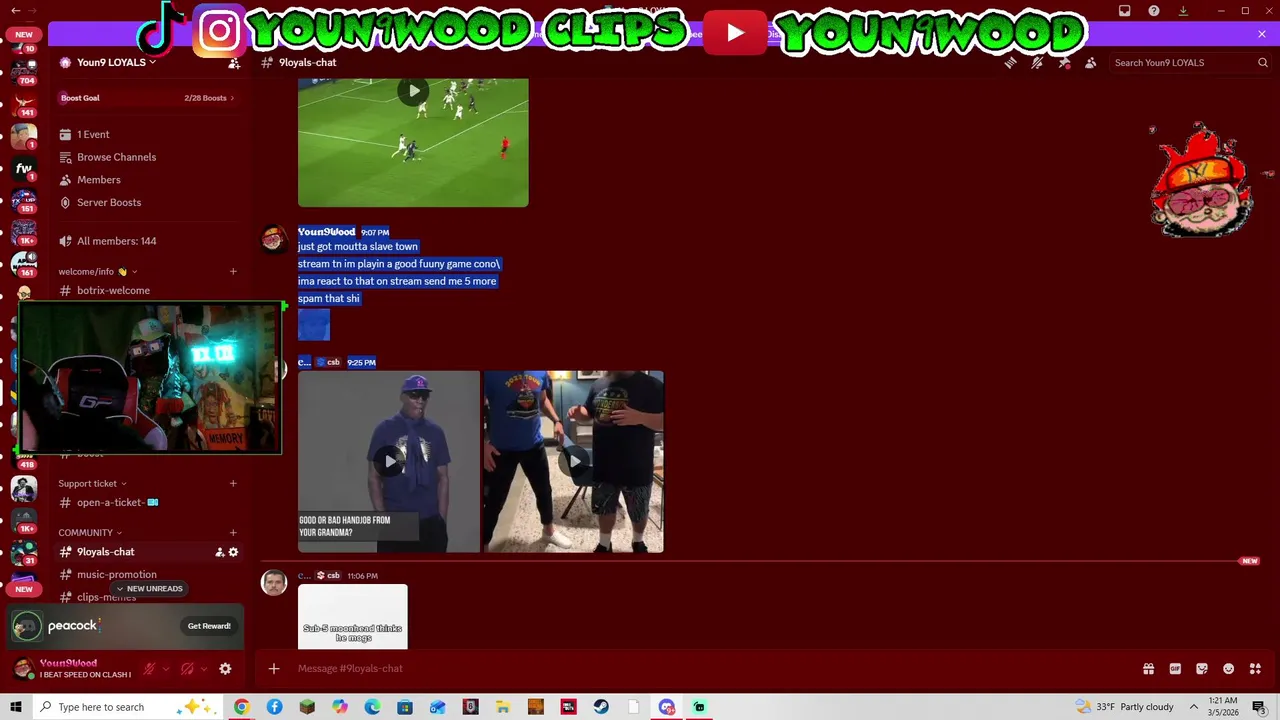This screenshot has height=720, width=1280.
Task: Open the 'Sub-5 moonhead' image
Action: pyautogui.click(x=353, y=616)
